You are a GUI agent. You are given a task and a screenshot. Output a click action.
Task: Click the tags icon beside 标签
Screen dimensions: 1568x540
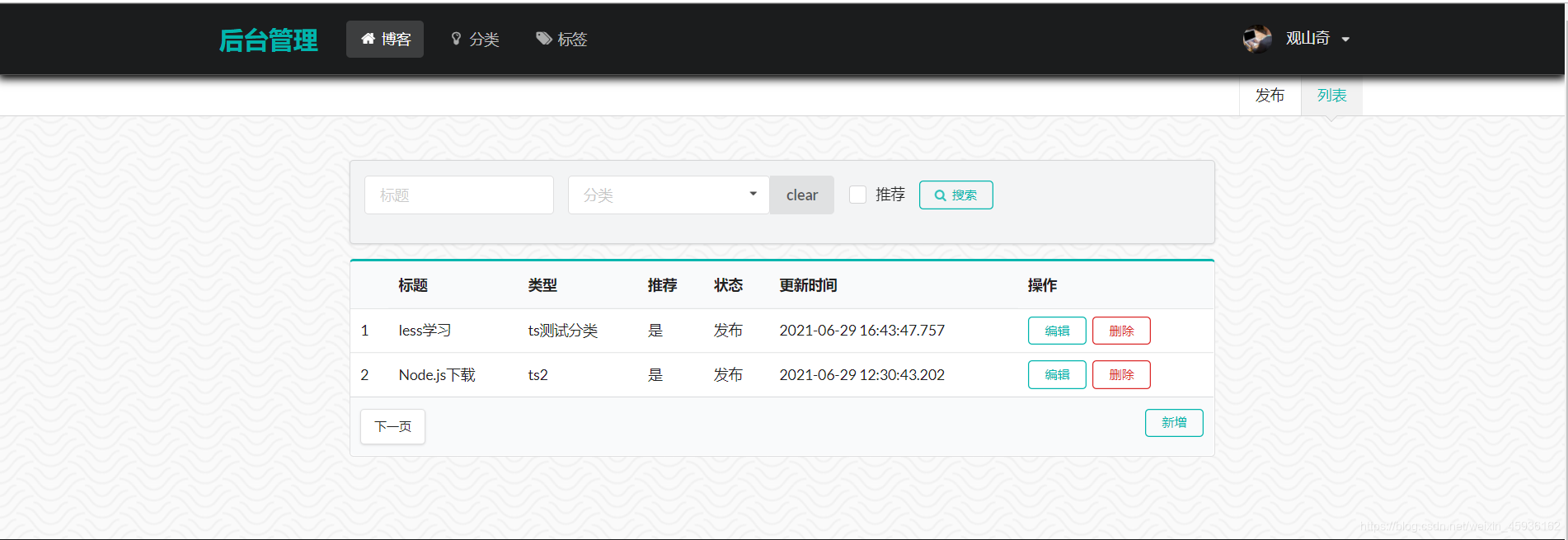tap(543, 39)
